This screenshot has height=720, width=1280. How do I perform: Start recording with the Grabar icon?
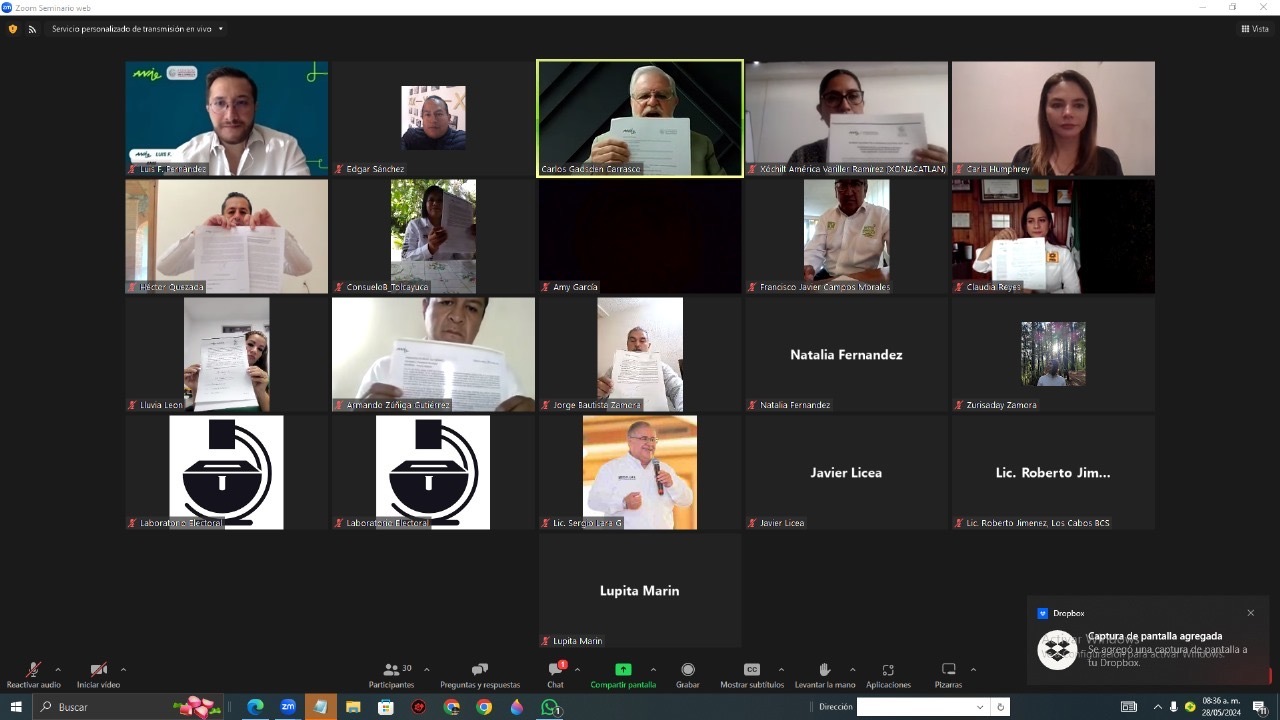[687, 670]
